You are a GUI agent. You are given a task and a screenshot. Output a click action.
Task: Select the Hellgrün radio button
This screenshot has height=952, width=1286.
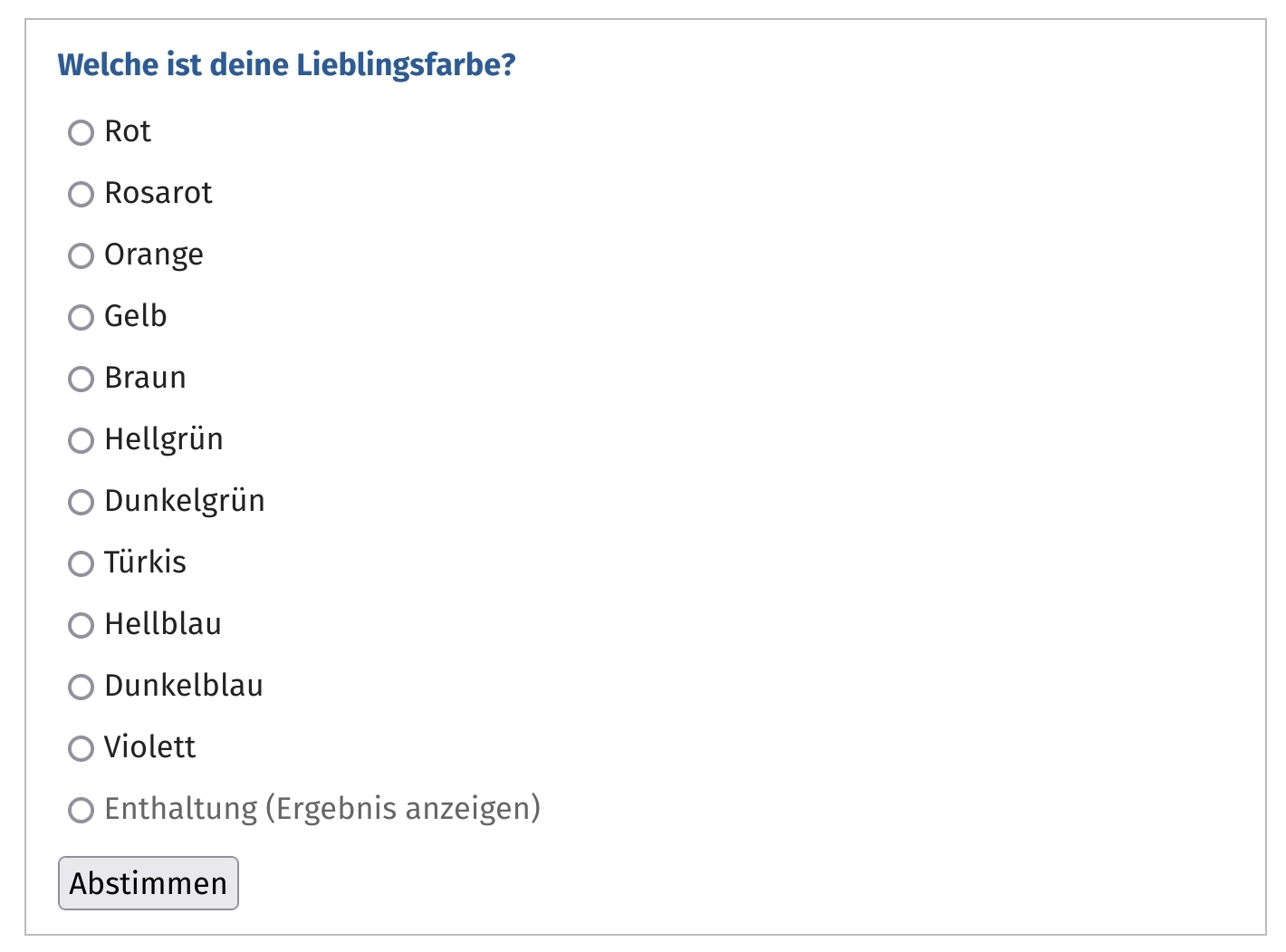[82, 440]
